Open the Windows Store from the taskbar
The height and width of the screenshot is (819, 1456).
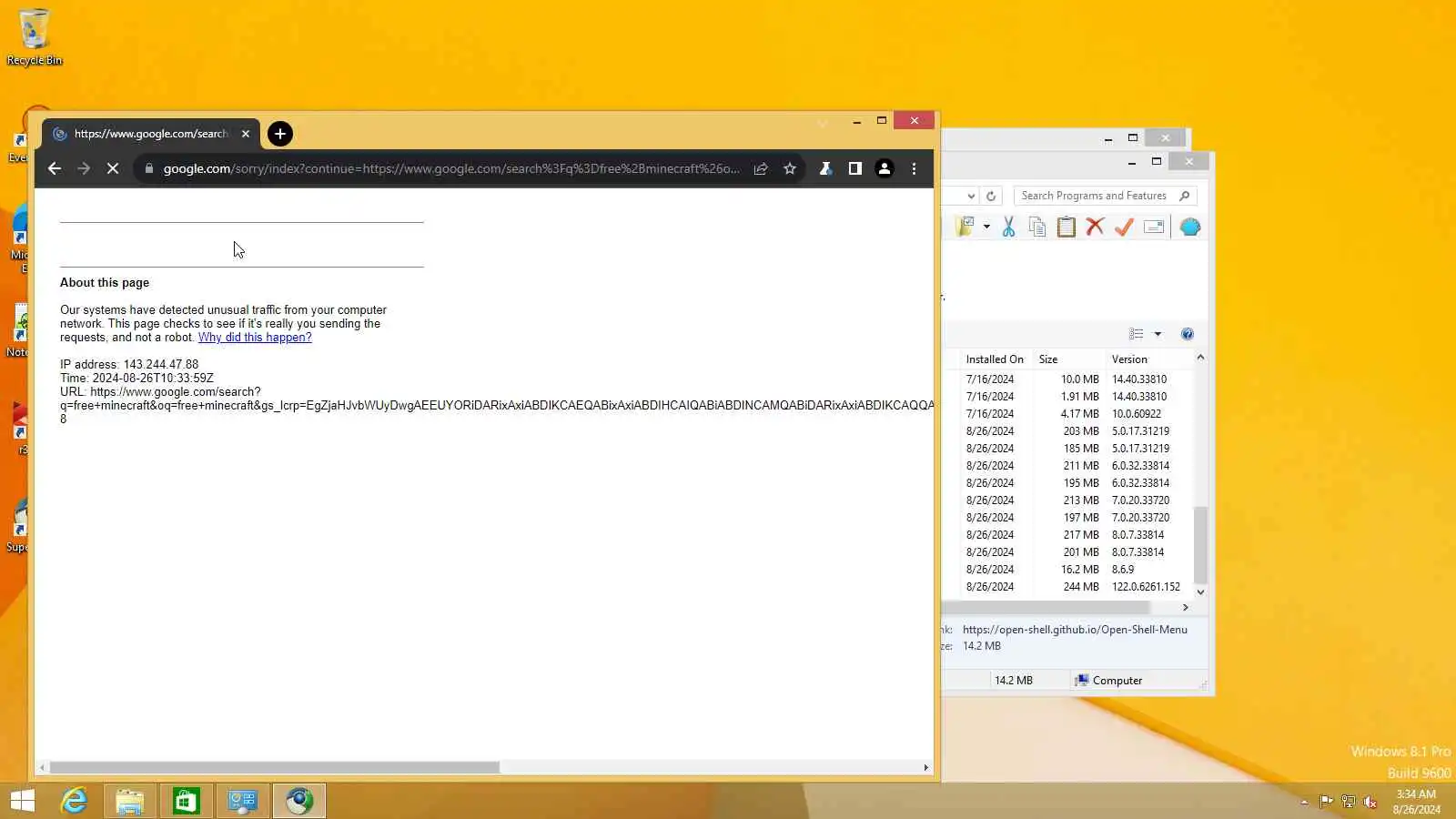coord(187,801)
